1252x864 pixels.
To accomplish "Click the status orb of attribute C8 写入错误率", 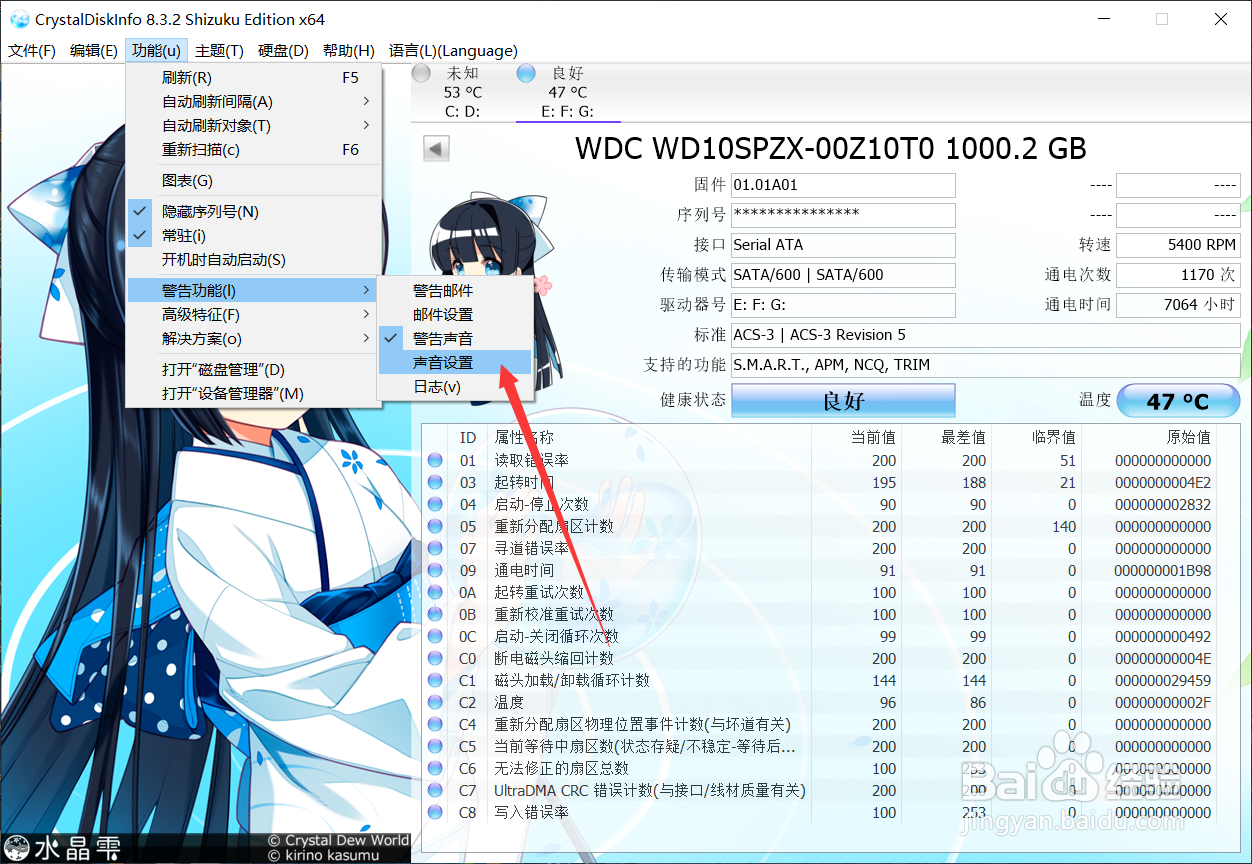I will pyautogui.click(x=435, y=813).
